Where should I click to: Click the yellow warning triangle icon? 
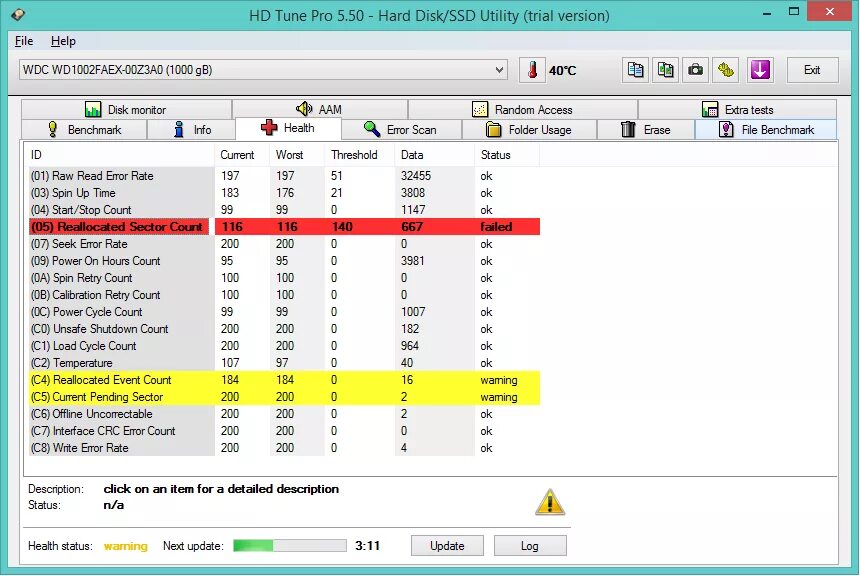coord(550,502)
